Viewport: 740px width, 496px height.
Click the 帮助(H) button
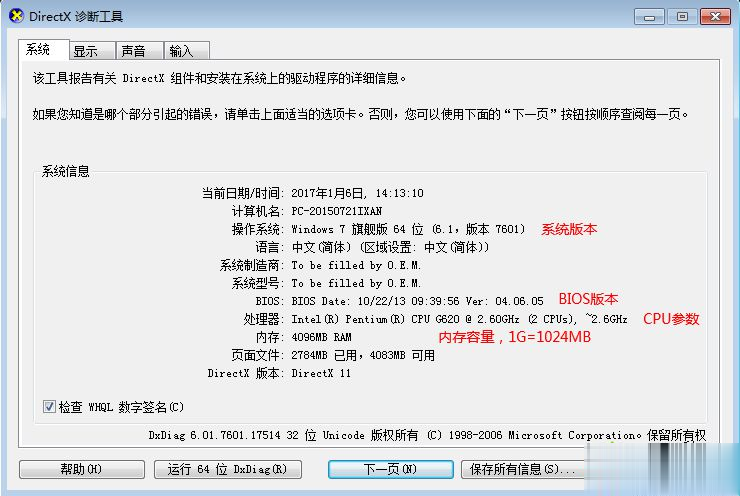click(82, 469)
